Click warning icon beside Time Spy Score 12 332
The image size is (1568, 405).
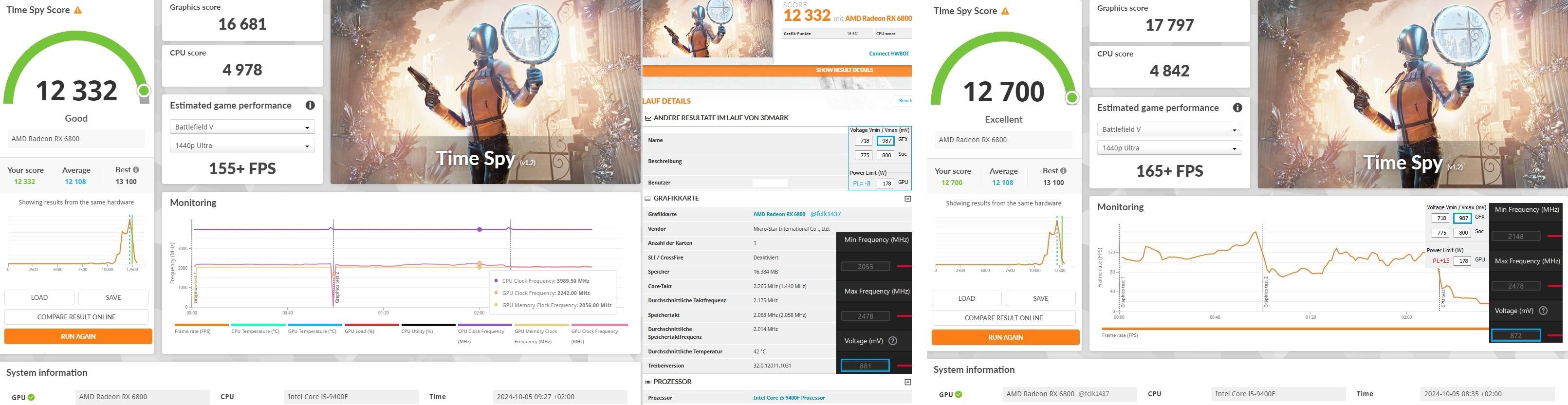(x=78, y=10)
